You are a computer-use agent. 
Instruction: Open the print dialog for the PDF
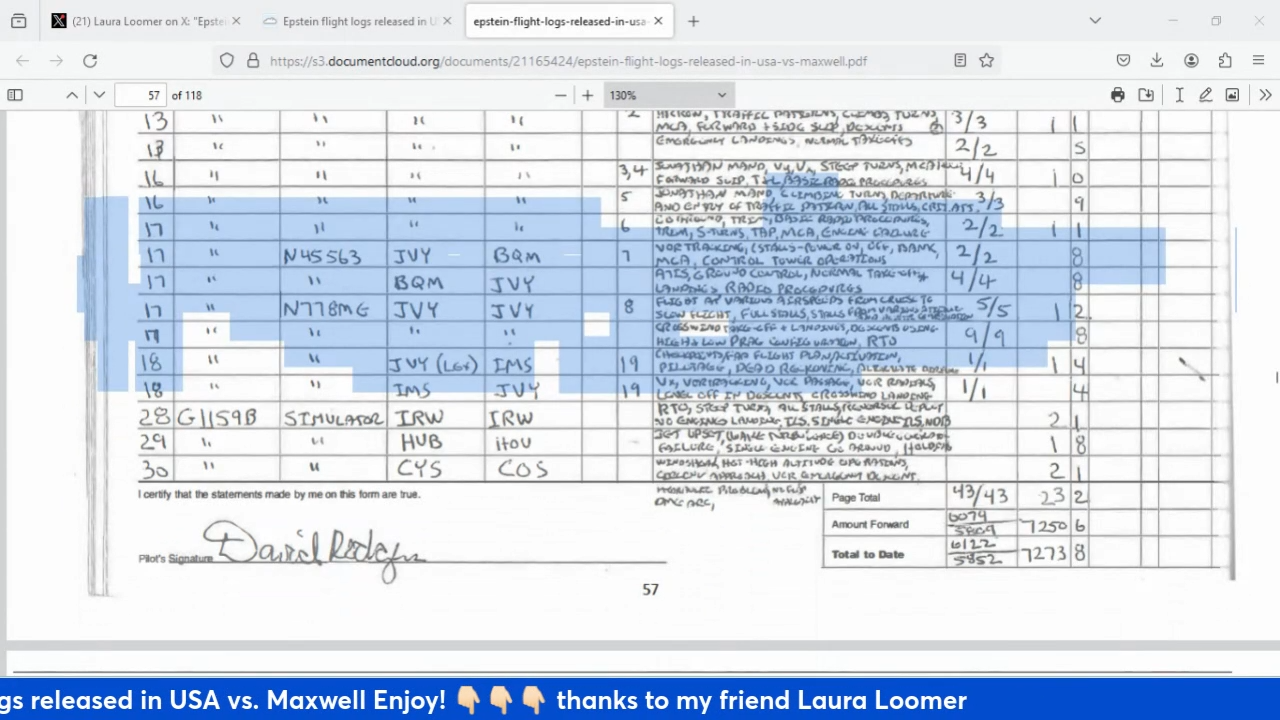point(1118,94)
